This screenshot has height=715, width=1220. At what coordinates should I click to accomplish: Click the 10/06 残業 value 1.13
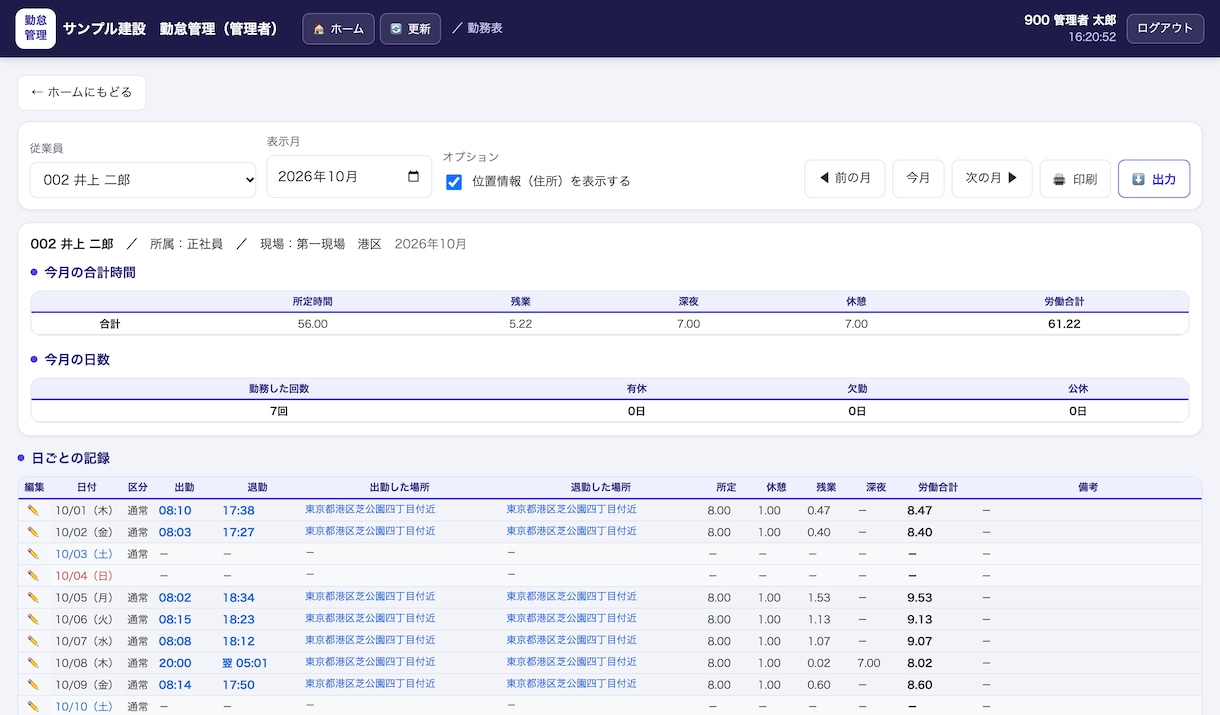(819, 619)
